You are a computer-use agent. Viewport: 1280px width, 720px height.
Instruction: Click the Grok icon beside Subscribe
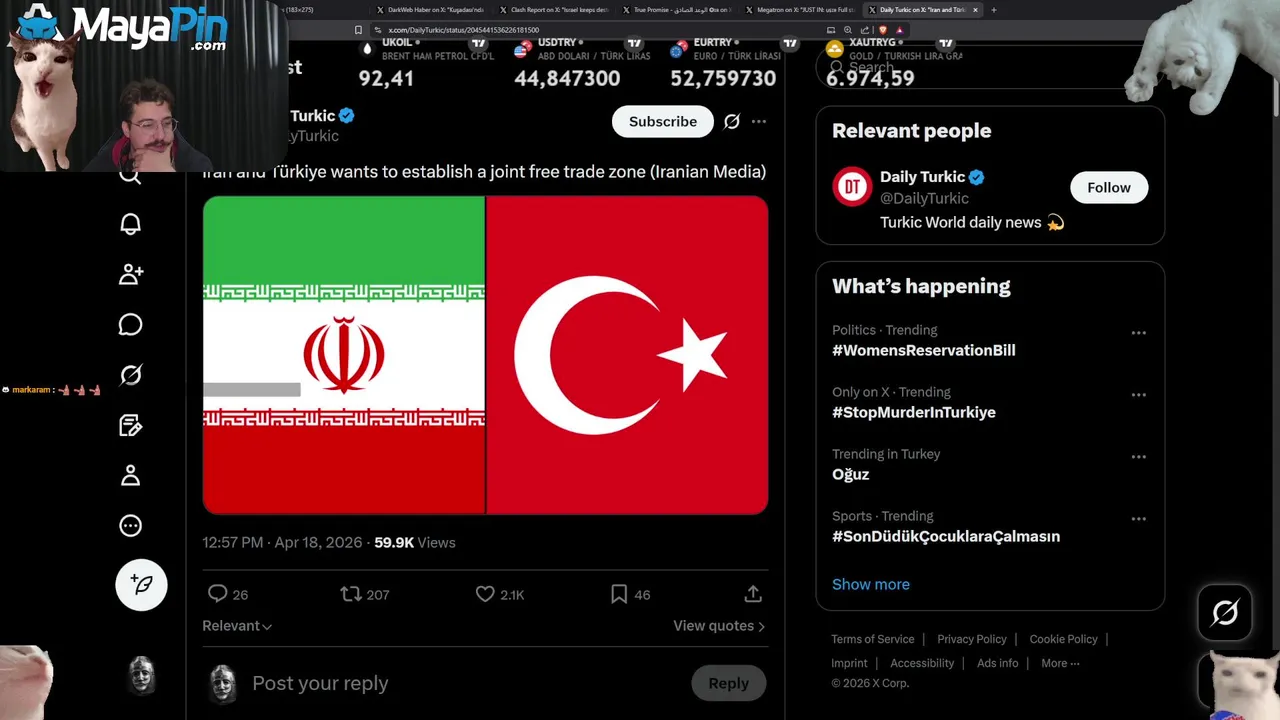tap(732, 122)
